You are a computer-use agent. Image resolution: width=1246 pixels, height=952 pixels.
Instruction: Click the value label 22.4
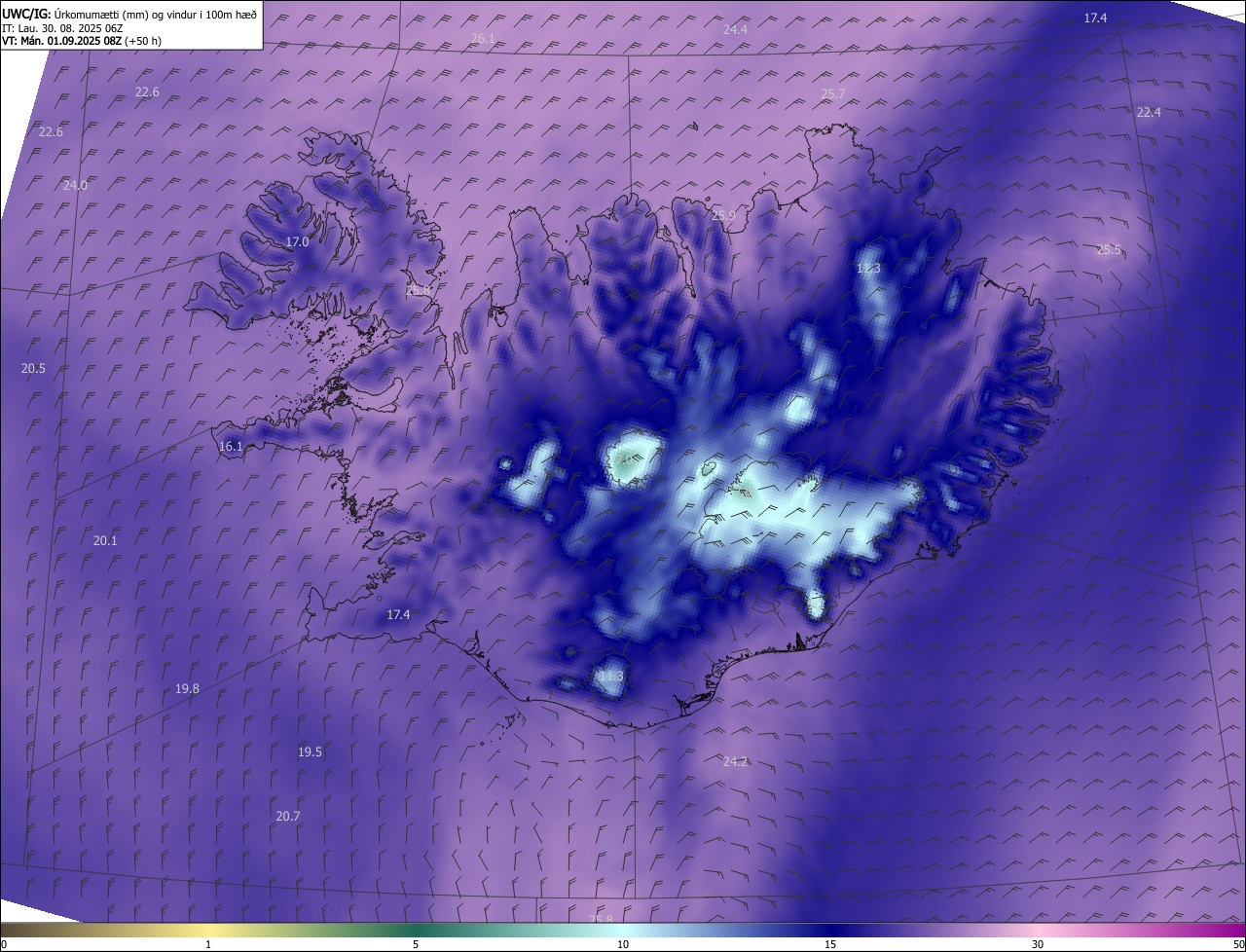pyautogui.click(x=1149, y=112)
